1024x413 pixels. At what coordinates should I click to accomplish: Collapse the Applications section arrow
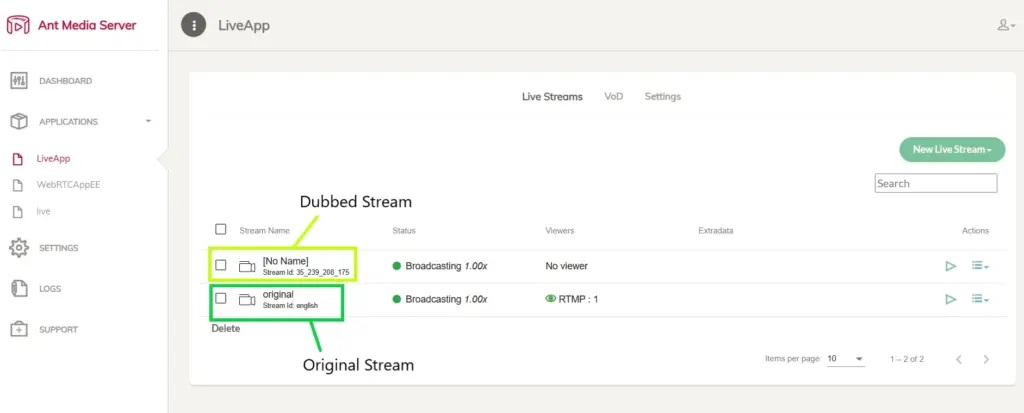tap(149, 121)
